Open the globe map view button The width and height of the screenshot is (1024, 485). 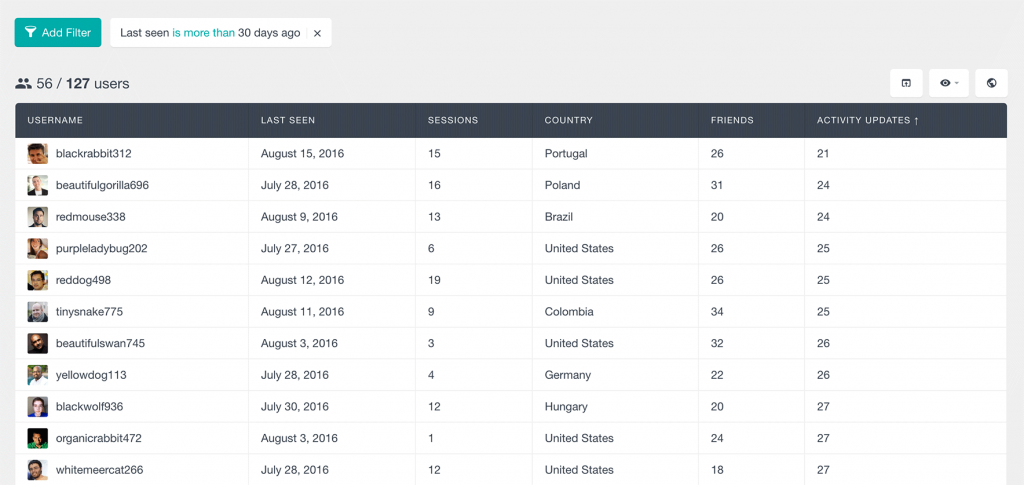[x=991, y=83]
